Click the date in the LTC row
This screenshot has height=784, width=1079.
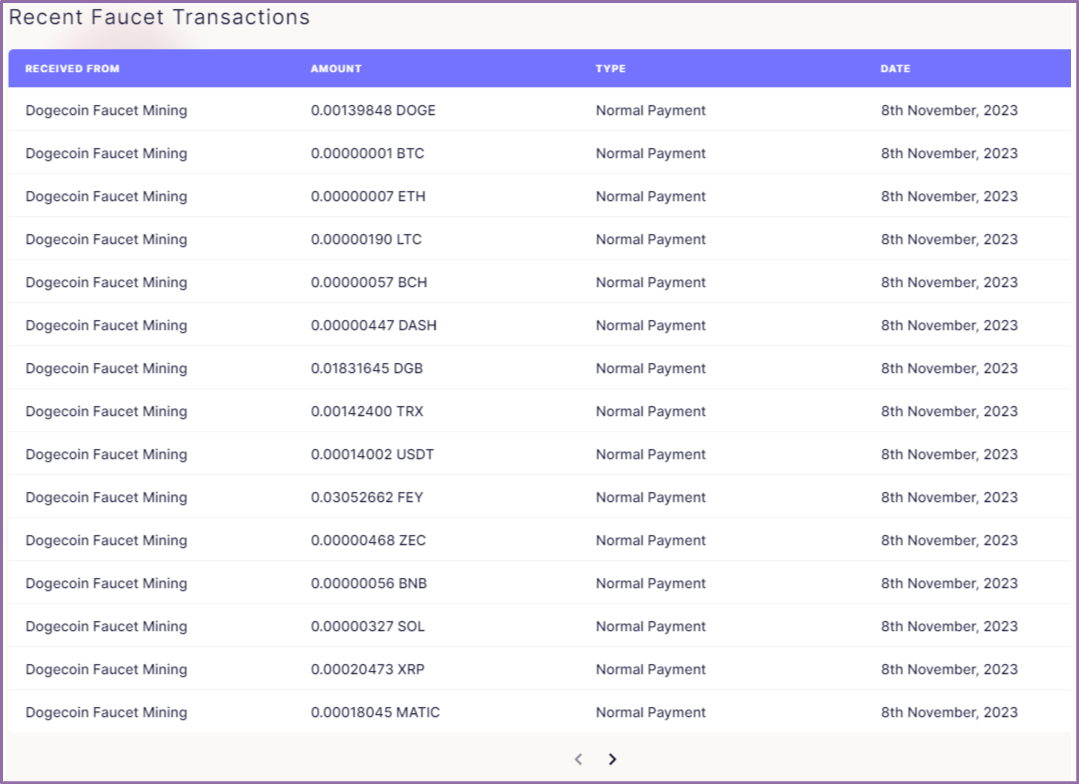tap(949, 240)
